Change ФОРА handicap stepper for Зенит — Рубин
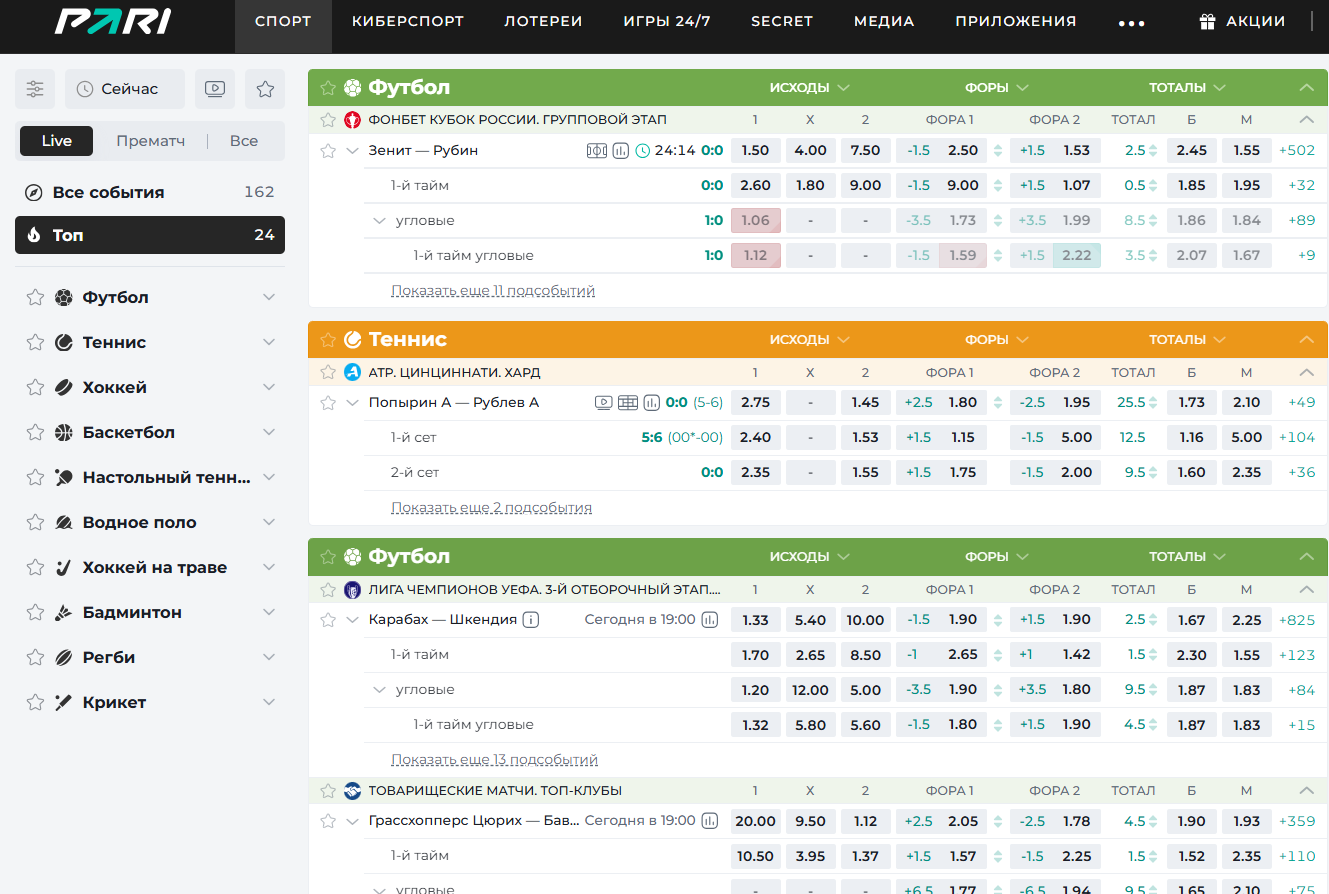This screenshot has width=1329, height=894. point(998,151)
